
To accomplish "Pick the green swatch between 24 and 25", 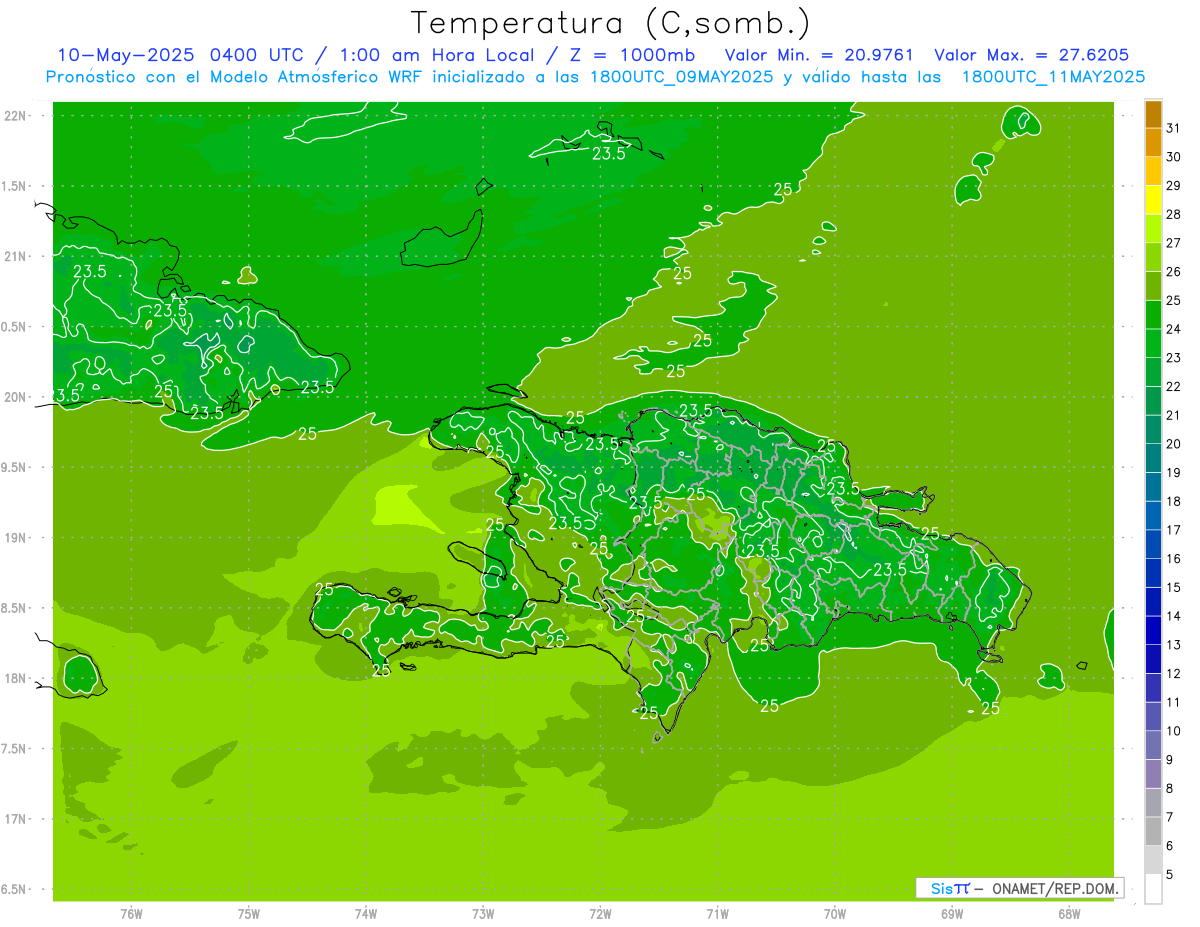I will pos(1153,314).
